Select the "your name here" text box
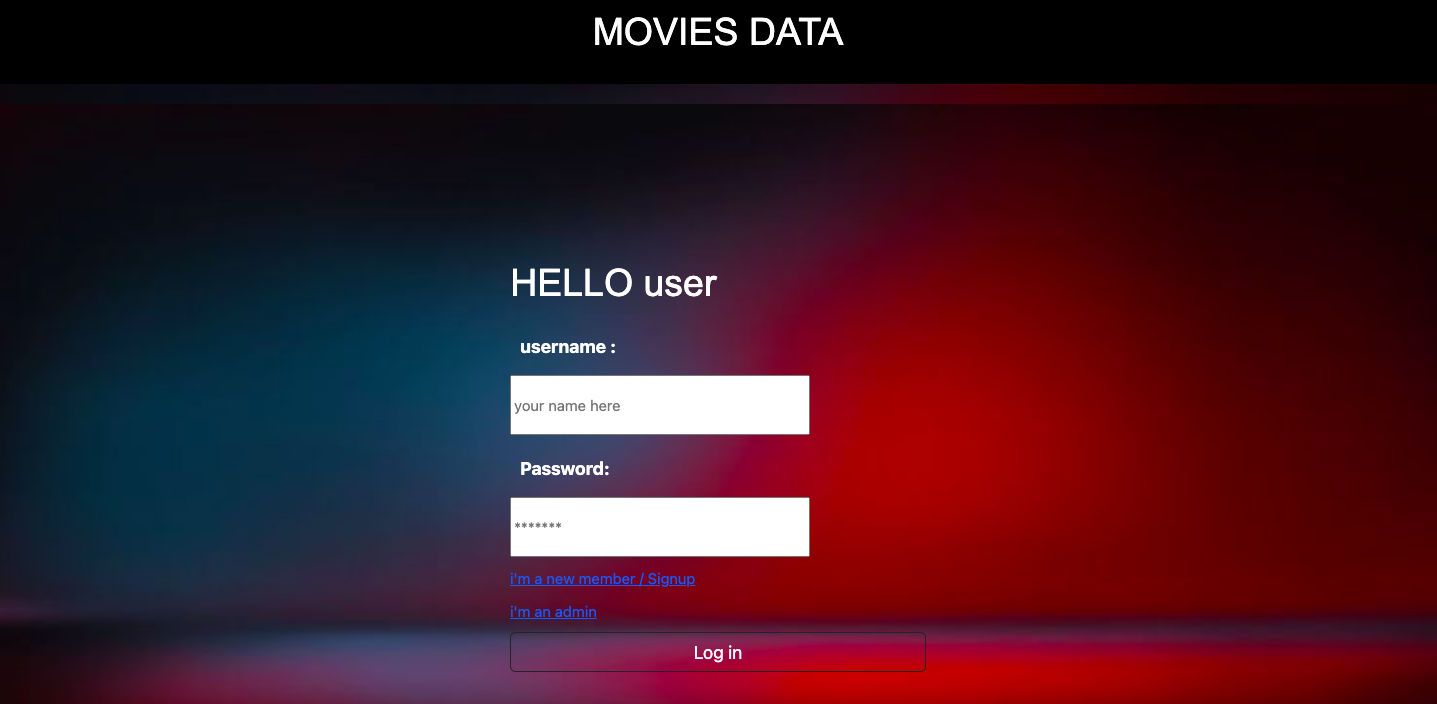 tap(659, 404)
